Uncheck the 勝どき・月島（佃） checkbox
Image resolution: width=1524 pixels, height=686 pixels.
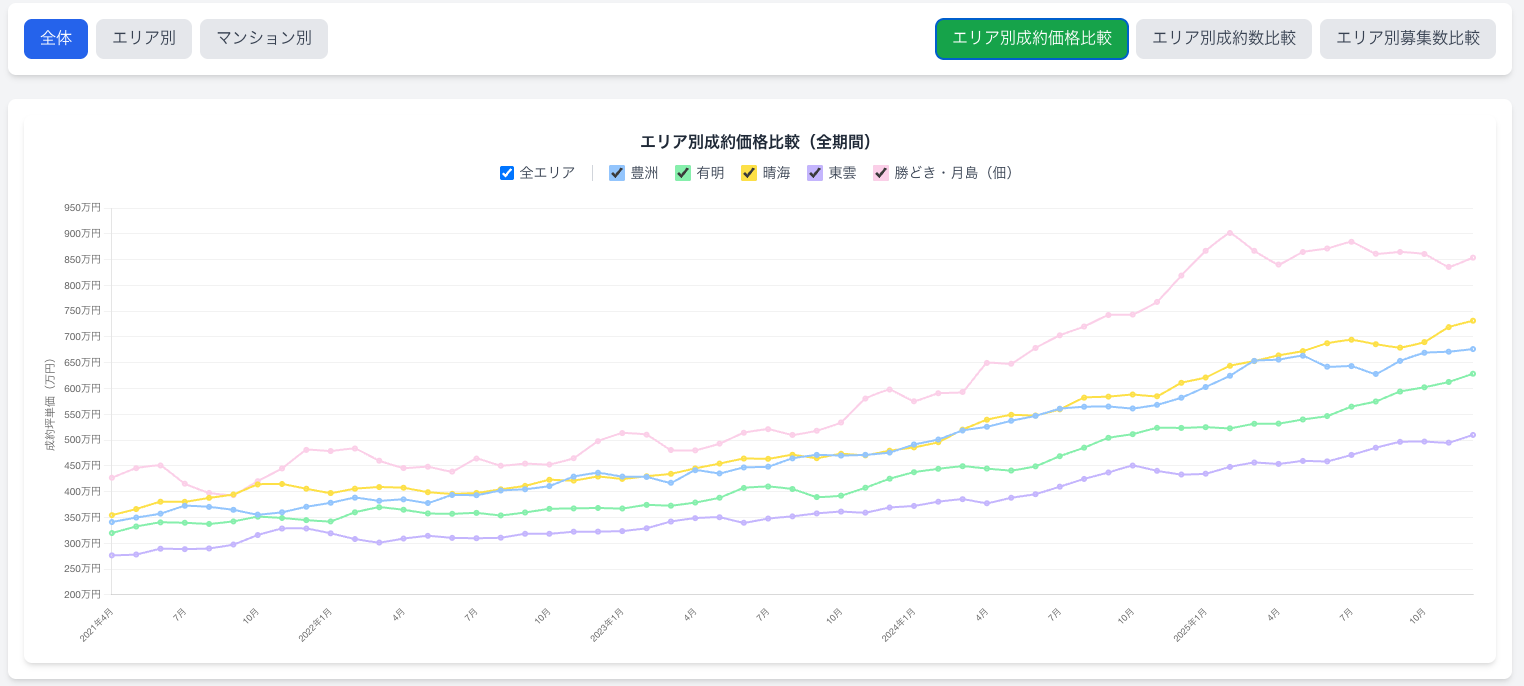pos(881,173)
